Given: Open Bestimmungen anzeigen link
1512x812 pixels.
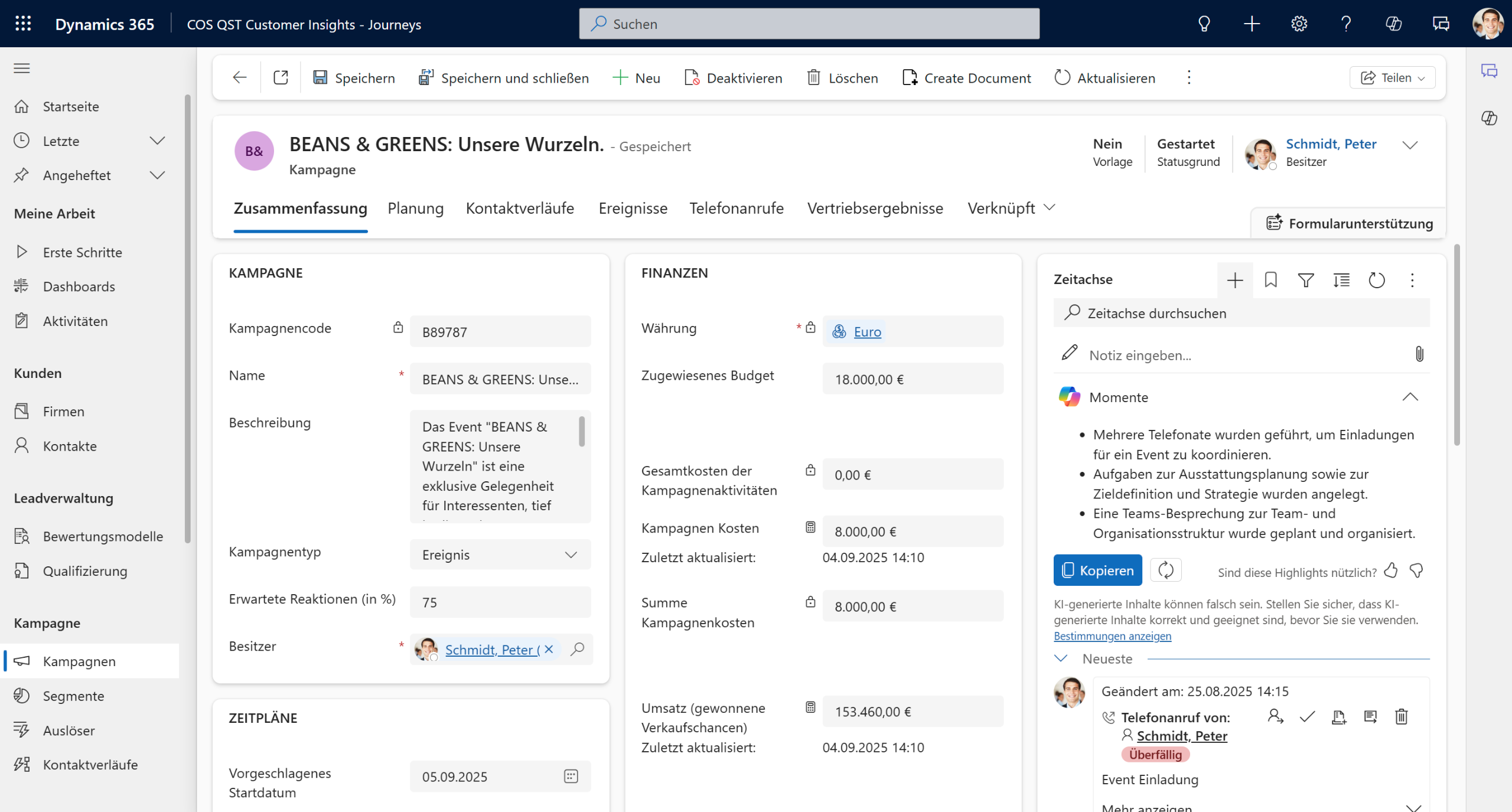Looking at the screenshot, I should [1112, 636].
